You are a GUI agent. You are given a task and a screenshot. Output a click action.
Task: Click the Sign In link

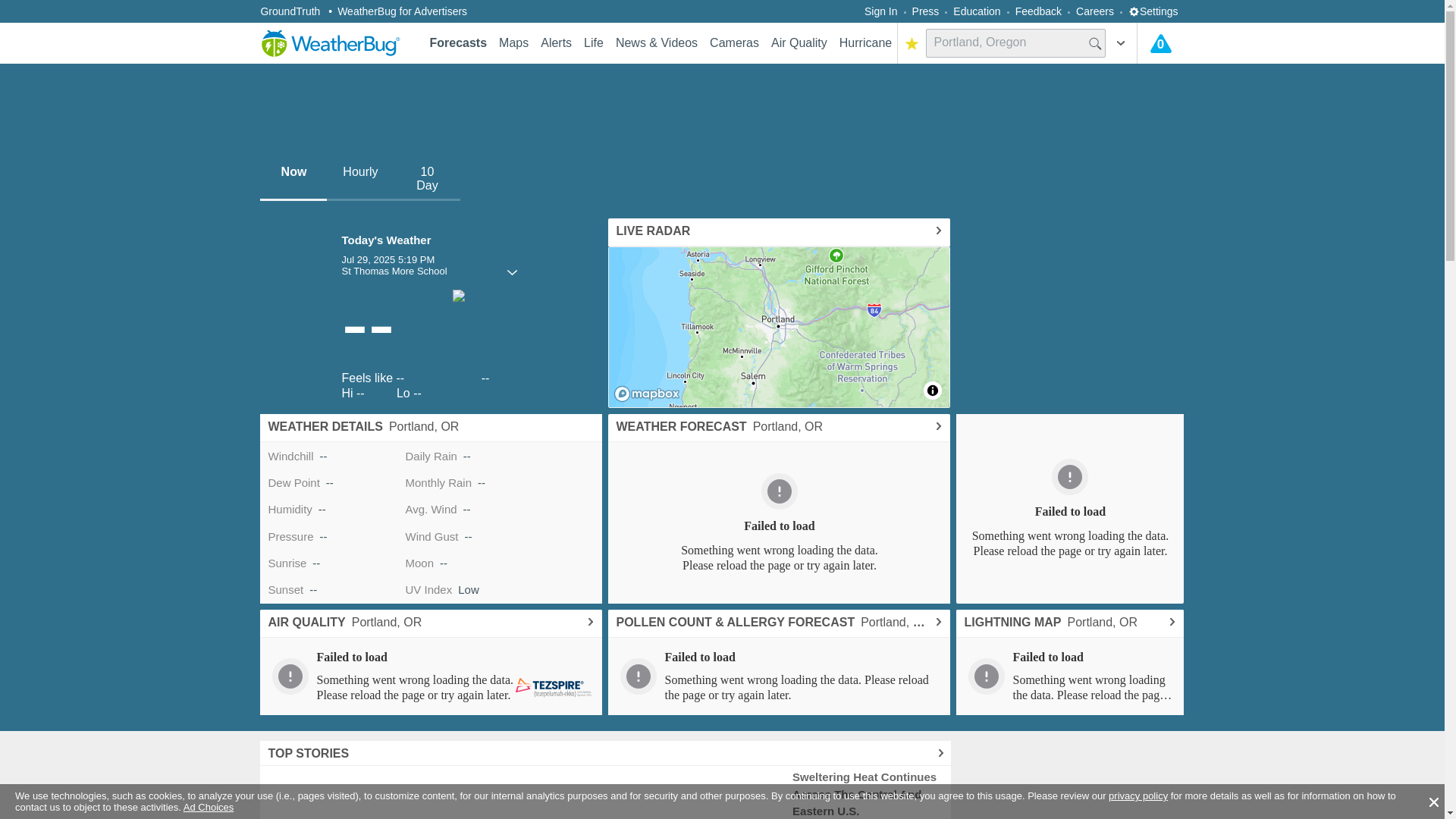point(880,11)
